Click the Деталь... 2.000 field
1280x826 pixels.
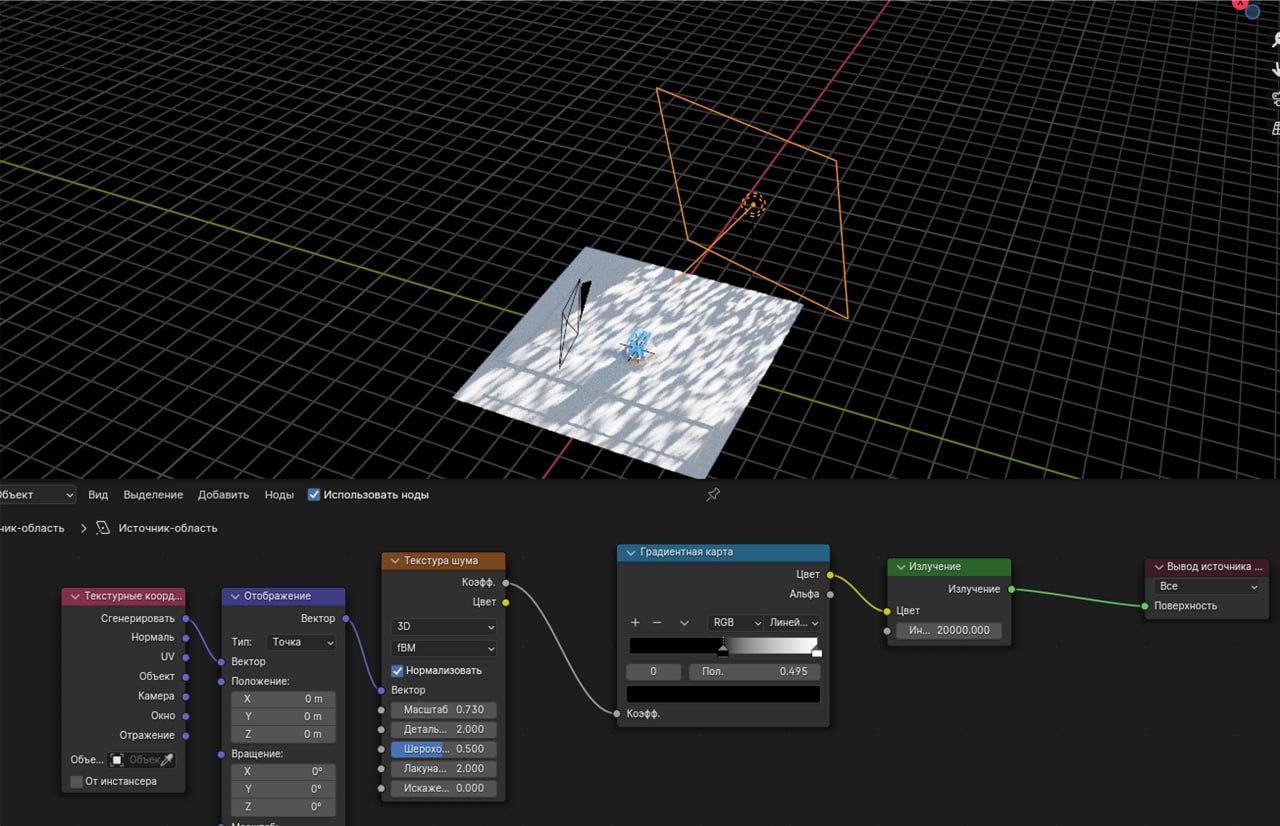443,729
